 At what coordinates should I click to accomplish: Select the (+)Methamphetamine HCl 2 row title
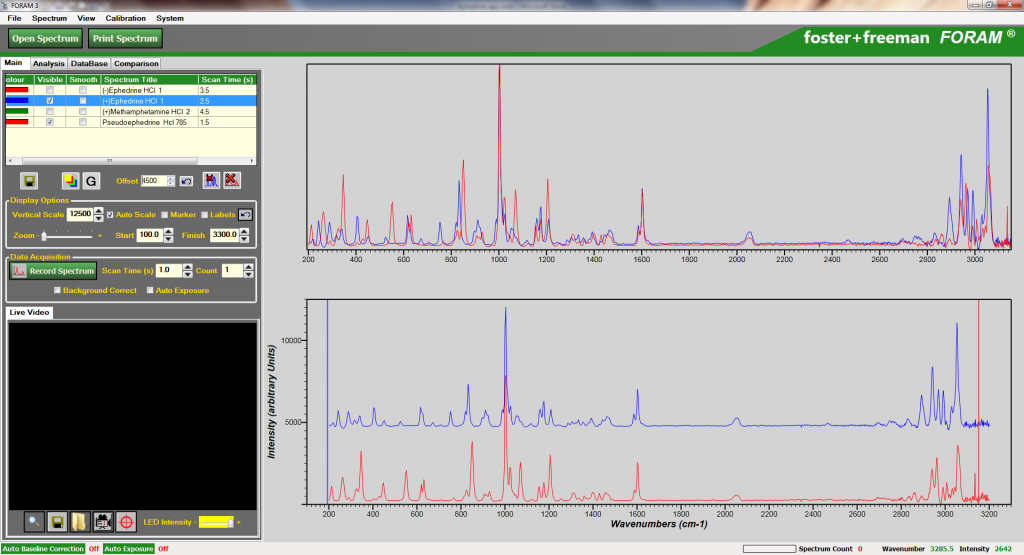click(146, 112)
